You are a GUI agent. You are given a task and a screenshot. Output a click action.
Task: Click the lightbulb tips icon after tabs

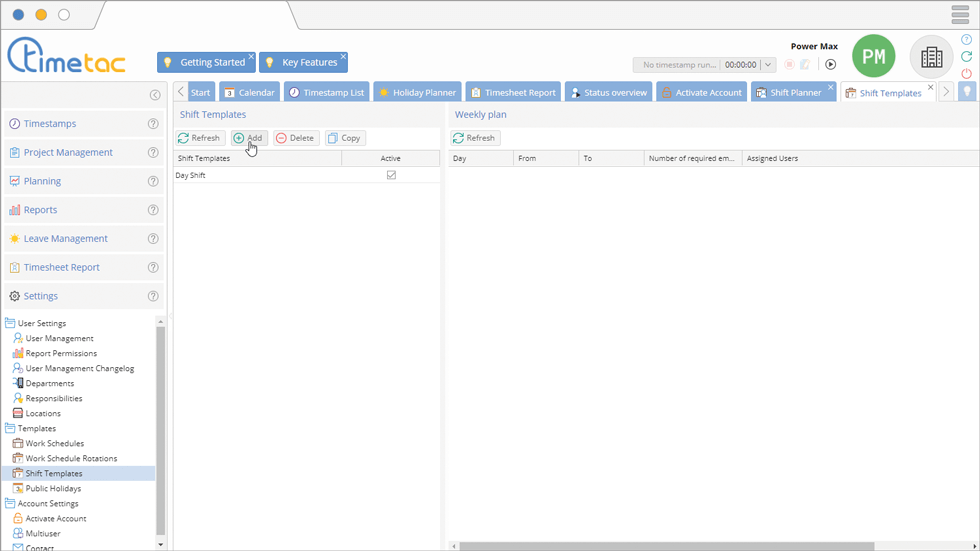[x=967, y=91]
